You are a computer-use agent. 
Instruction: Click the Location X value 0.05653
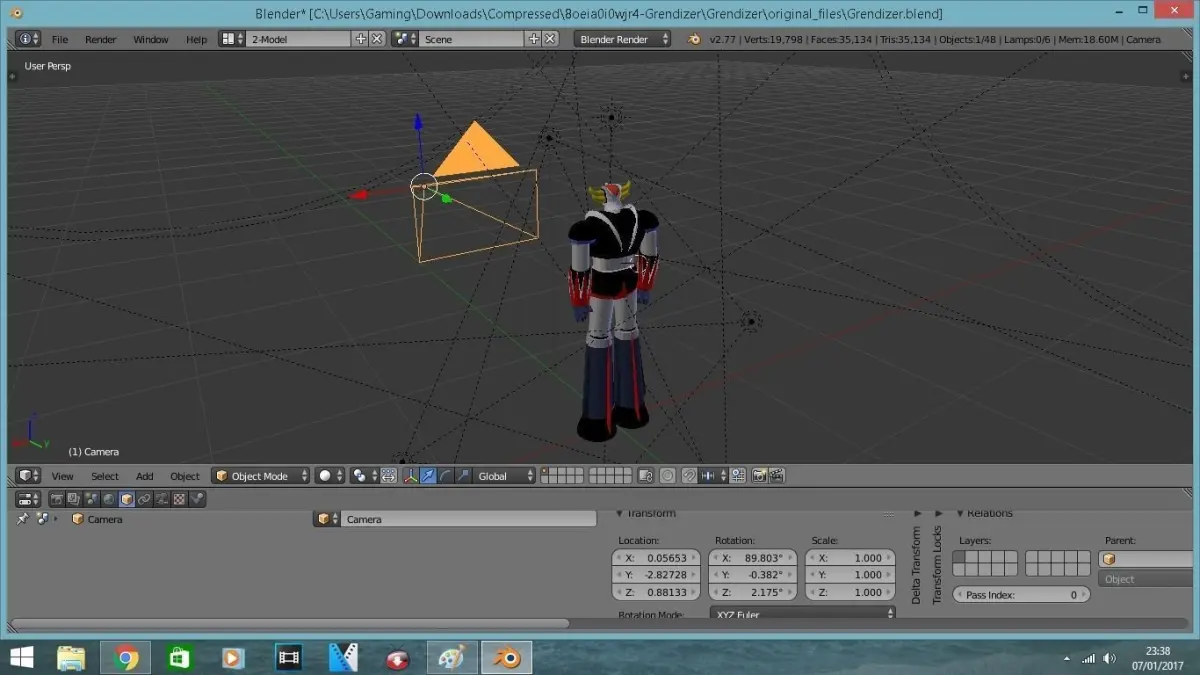[654, 558]
